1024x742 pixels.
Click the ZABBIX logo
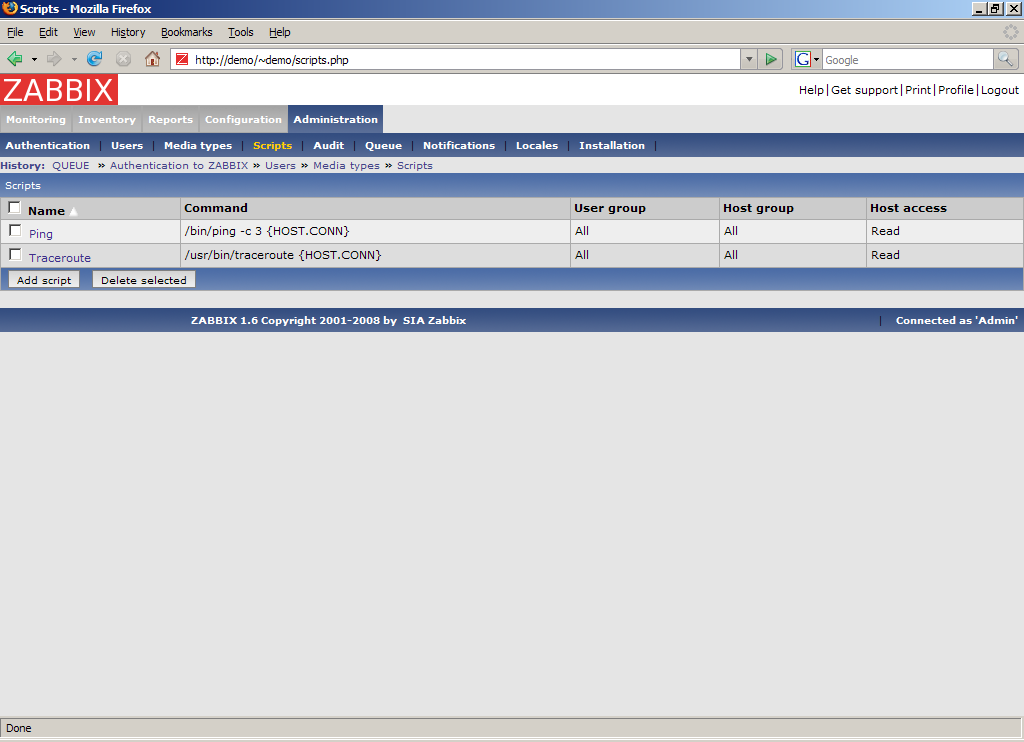[59, 89]
